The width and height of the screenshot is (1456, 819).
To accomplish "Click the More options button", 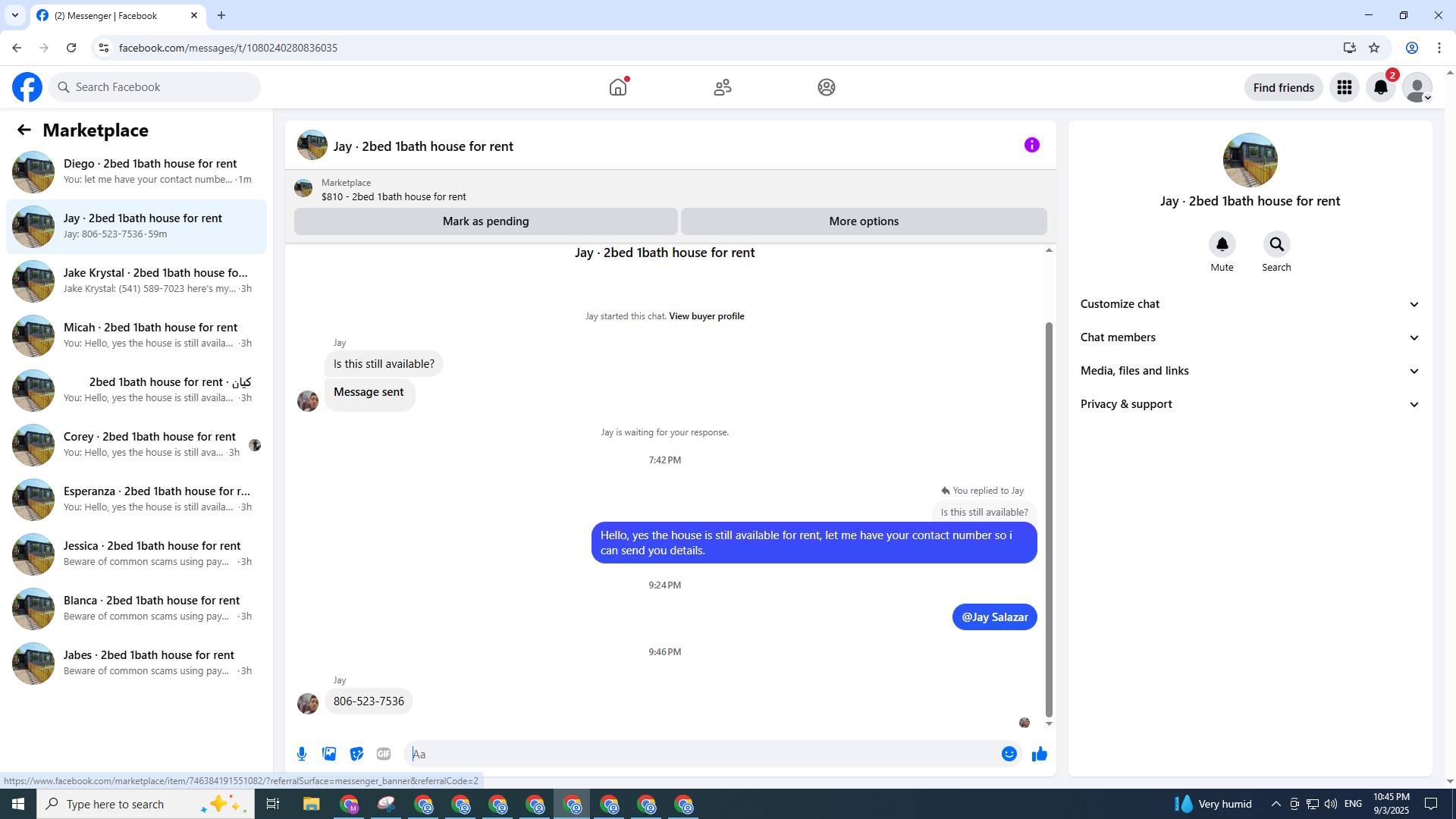I will click(x=864, y=221).
